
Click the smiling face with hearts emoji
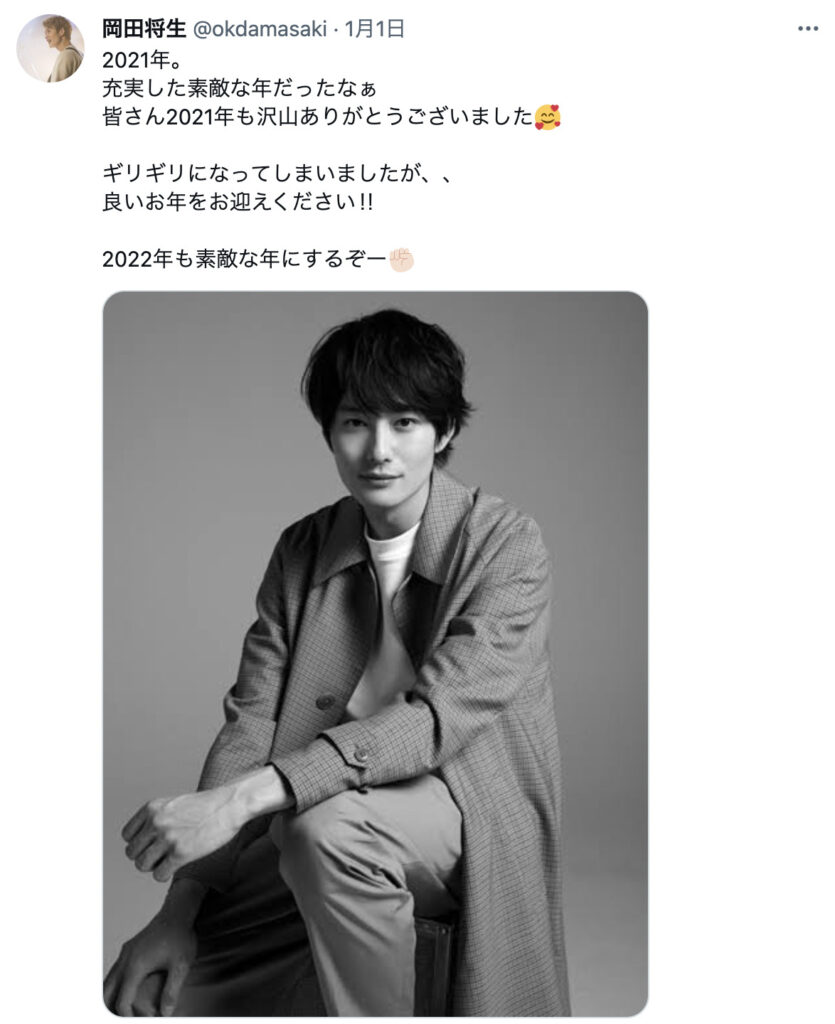click(x=548, y=118)
